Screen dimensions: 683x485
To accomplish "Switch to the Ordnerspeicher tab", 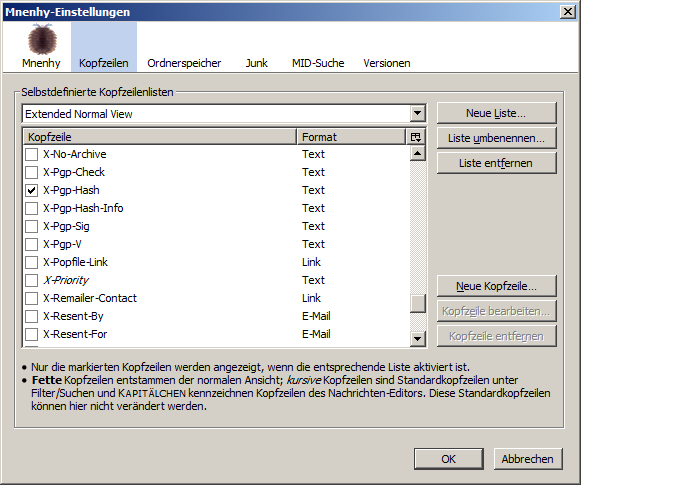I will pyautogui.click(x=177, y=63).
